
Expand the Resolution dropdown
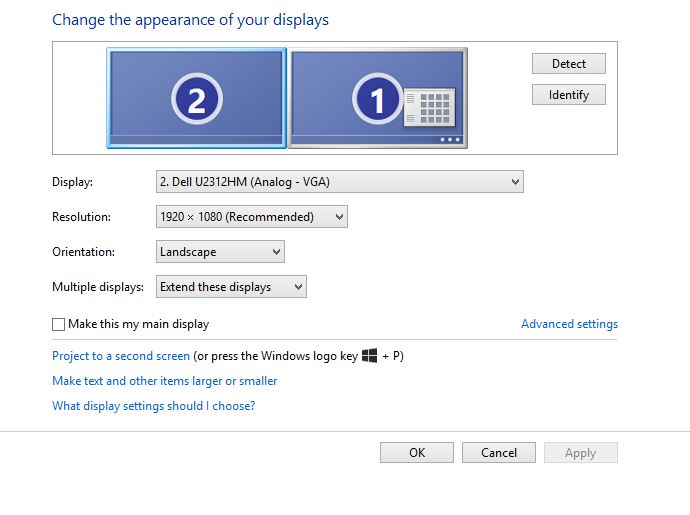[x=252, y=217]
